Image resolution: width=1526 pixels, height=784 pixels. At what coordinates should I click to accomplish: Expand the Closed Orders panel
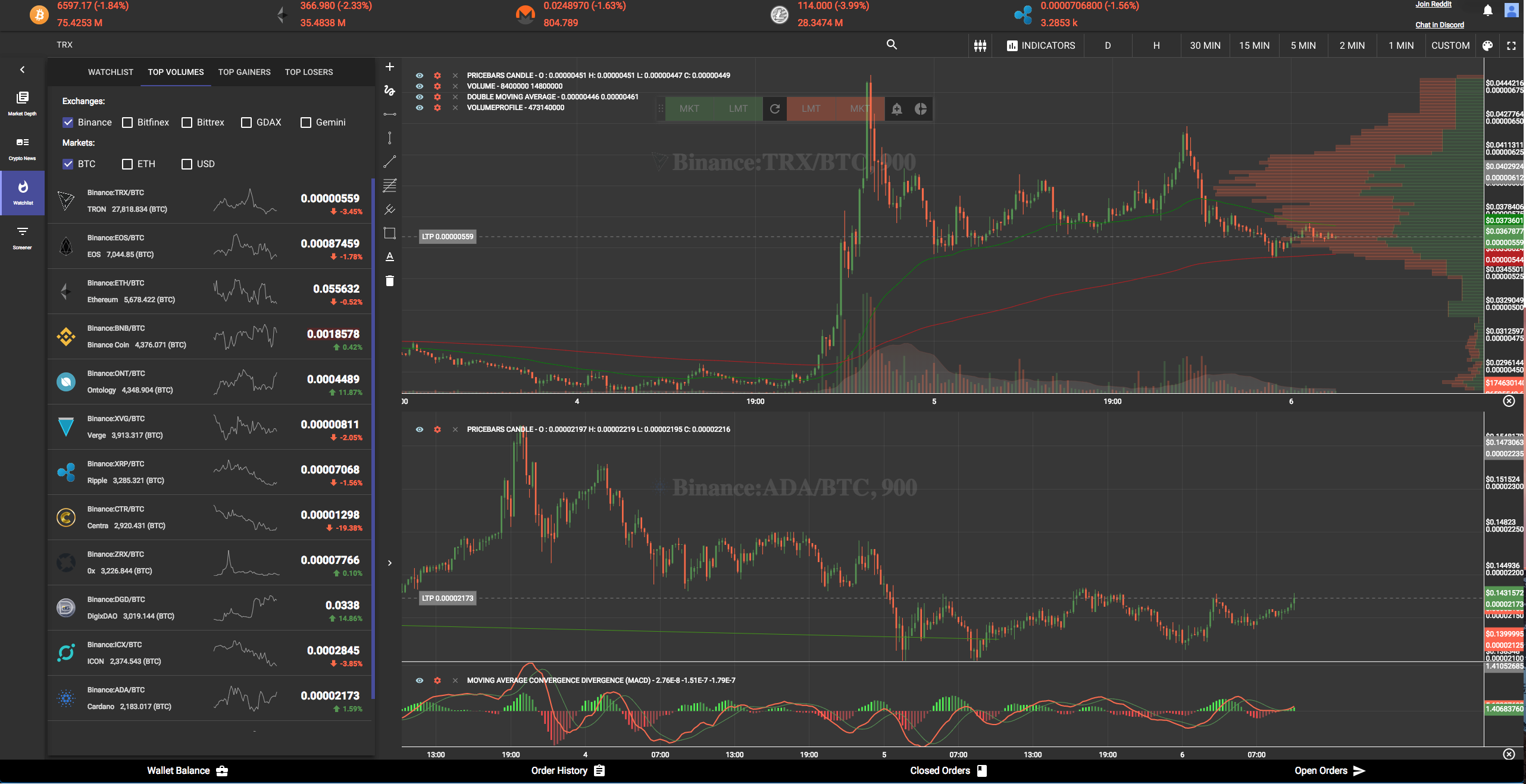tap(948, 771)
